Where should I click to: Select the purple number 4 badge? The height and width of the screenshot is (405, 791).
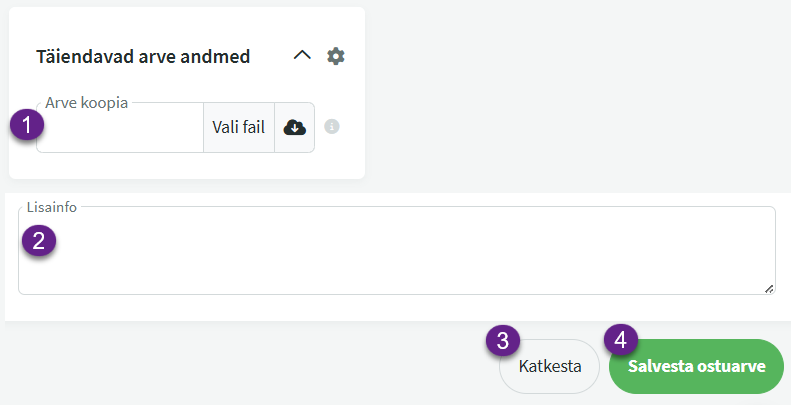[x=620, y=340]
